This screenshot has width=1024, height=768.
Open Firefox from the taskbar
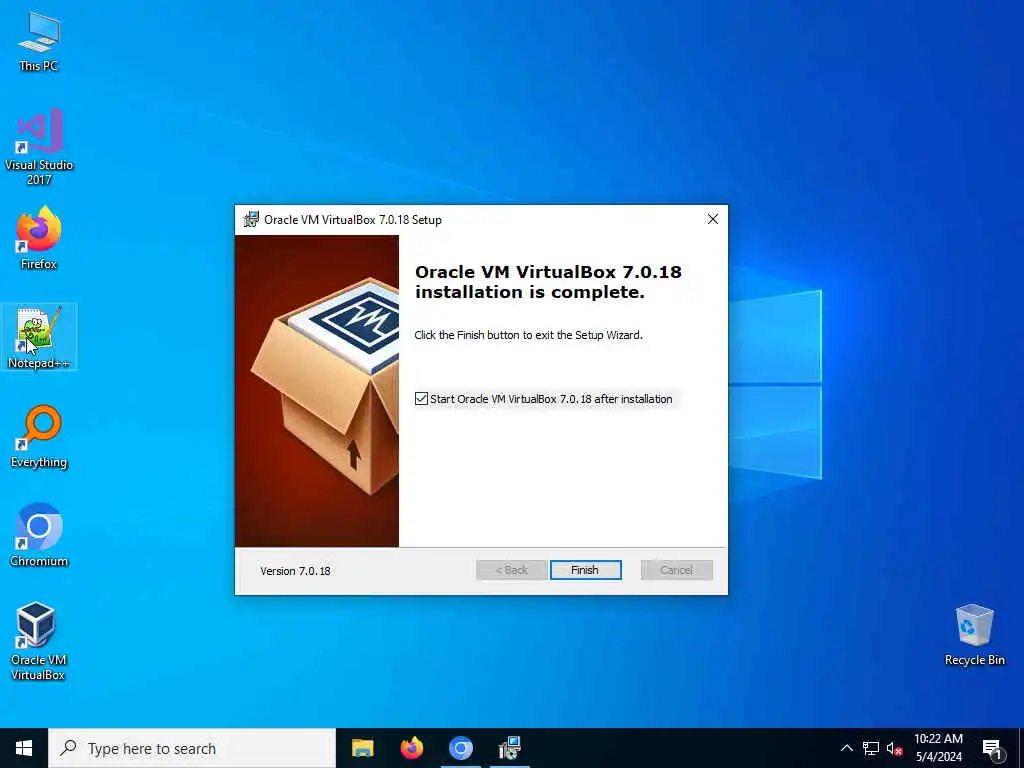411,748
